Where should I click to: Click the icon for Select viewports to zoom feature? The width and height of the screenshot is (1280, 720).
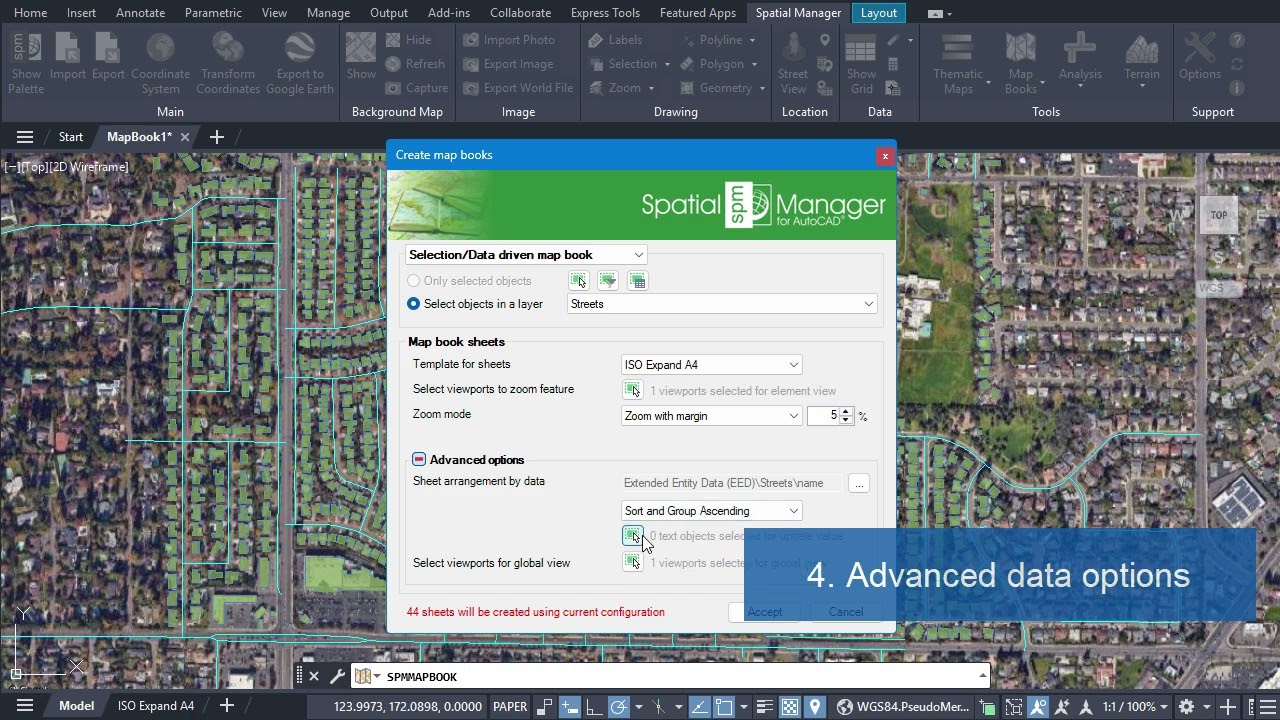coord(632,390)
